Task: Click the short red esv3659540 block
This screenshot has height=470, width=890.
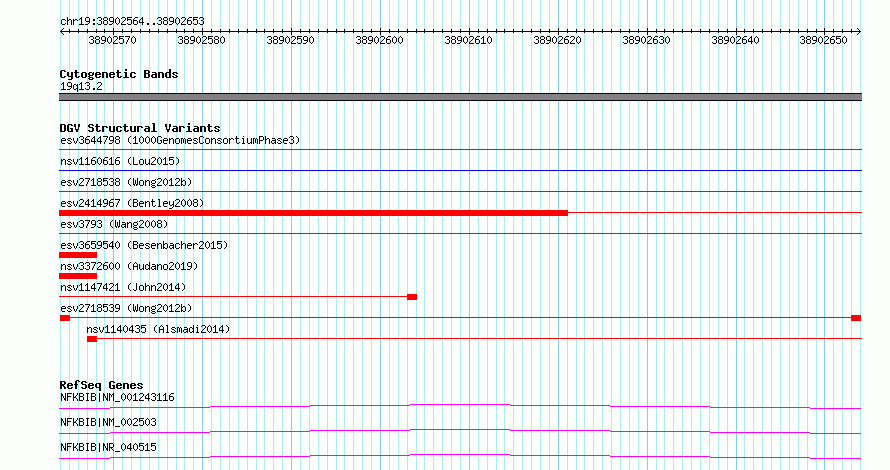Action: click(x=78, y=255)
